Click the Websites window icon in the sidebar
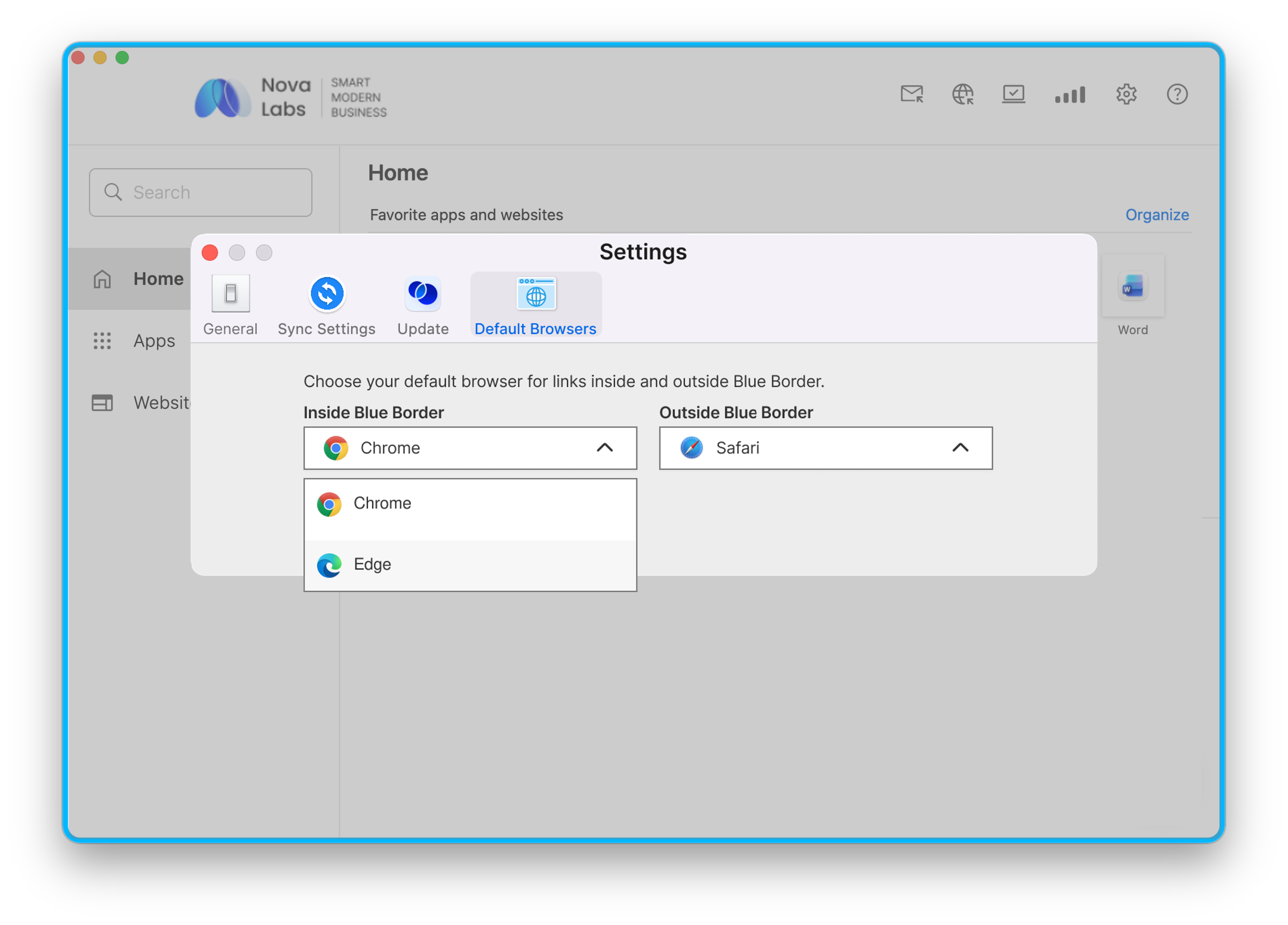 (102, 403)
